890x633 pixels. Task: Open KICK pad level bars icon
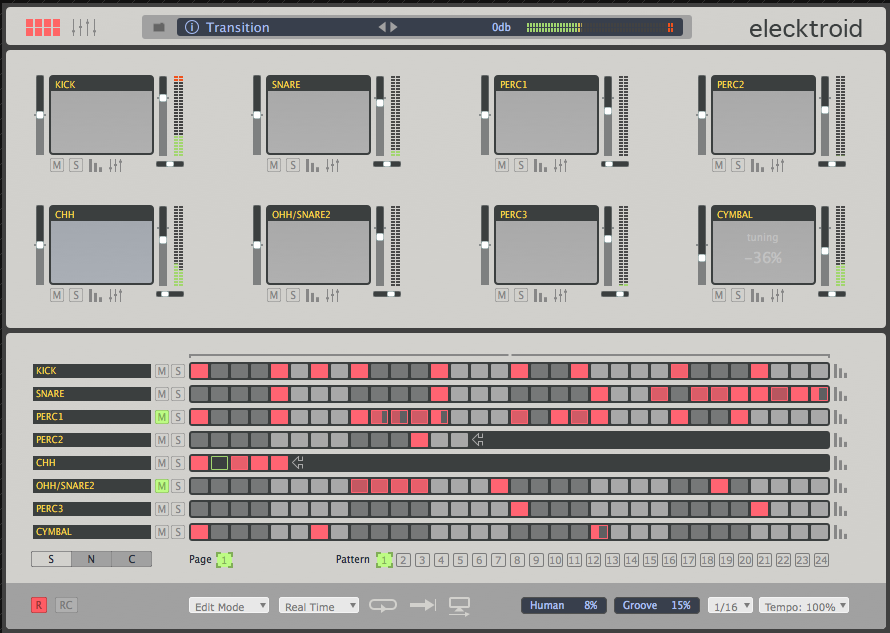[95, 165]
